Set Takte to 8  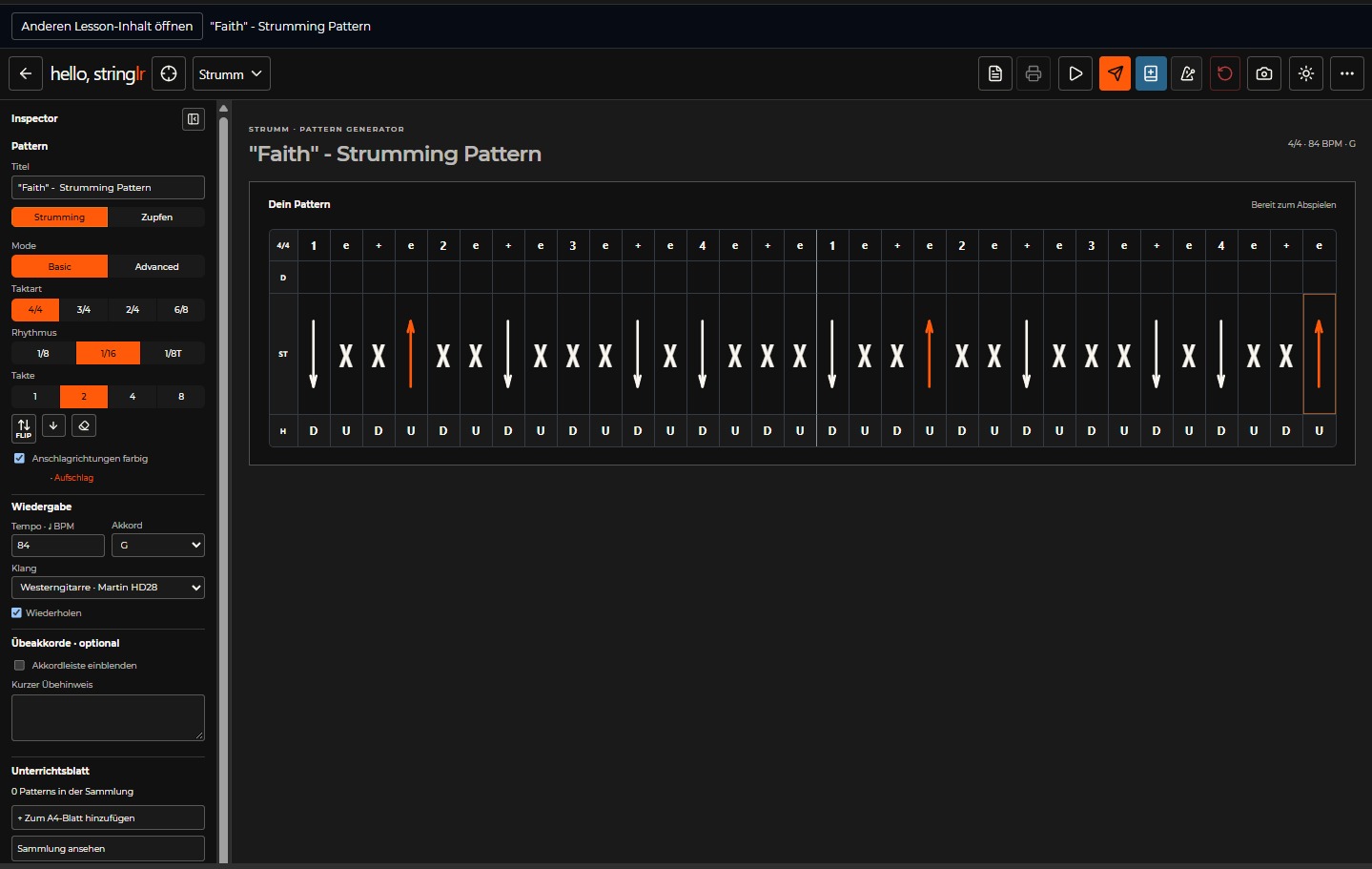click(181, 396)
